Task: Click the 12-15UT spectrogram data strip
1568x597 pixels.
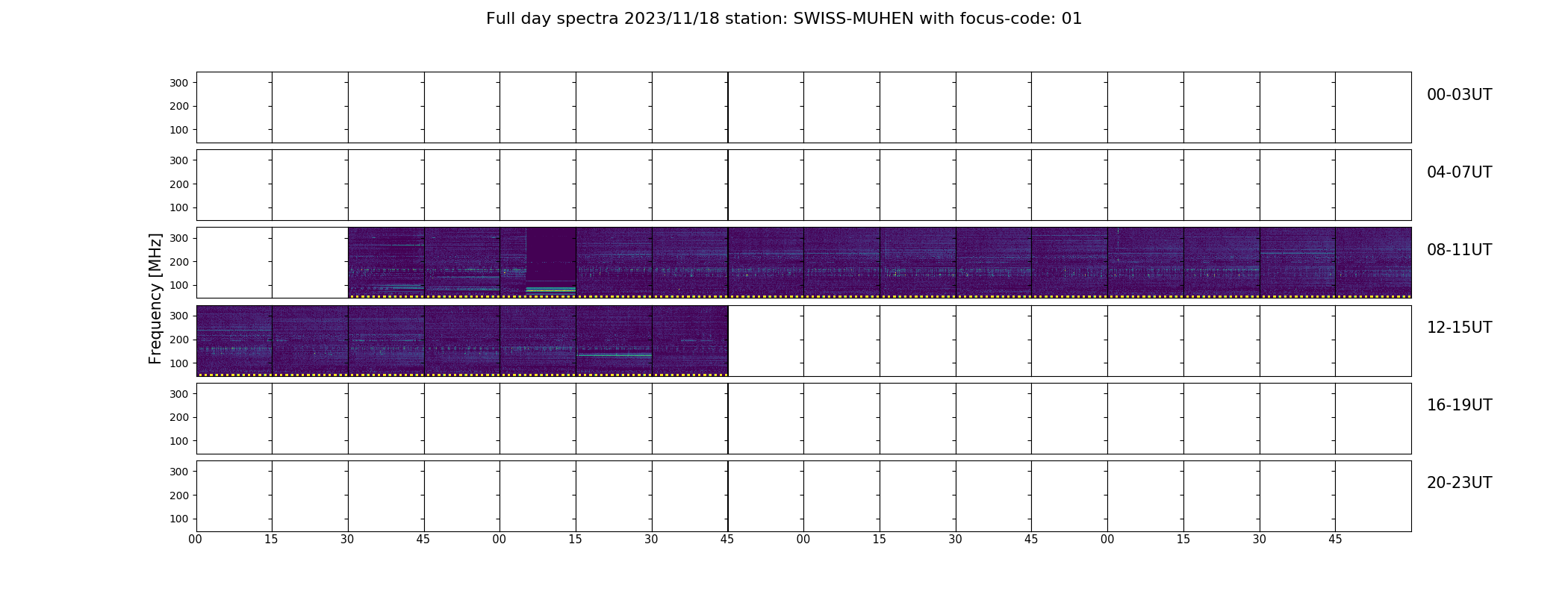Action: click(x=462, y=340)
